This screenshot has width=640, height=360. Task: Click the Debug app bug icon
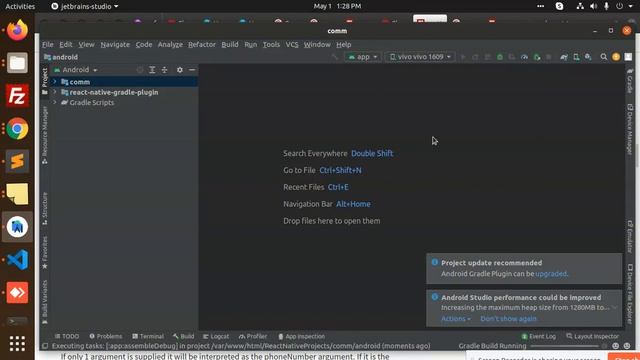click(x=500, y=57)
